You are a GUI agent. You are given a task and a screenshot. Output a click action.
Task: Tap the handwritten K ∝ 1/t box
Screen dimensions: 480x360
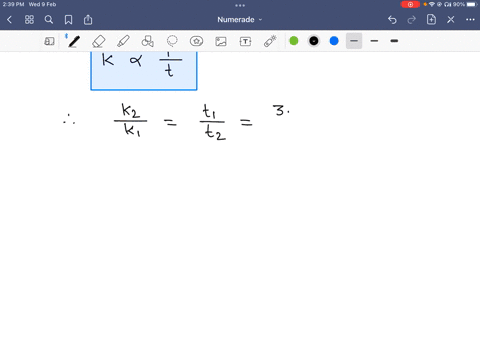[x=144, y=71]
